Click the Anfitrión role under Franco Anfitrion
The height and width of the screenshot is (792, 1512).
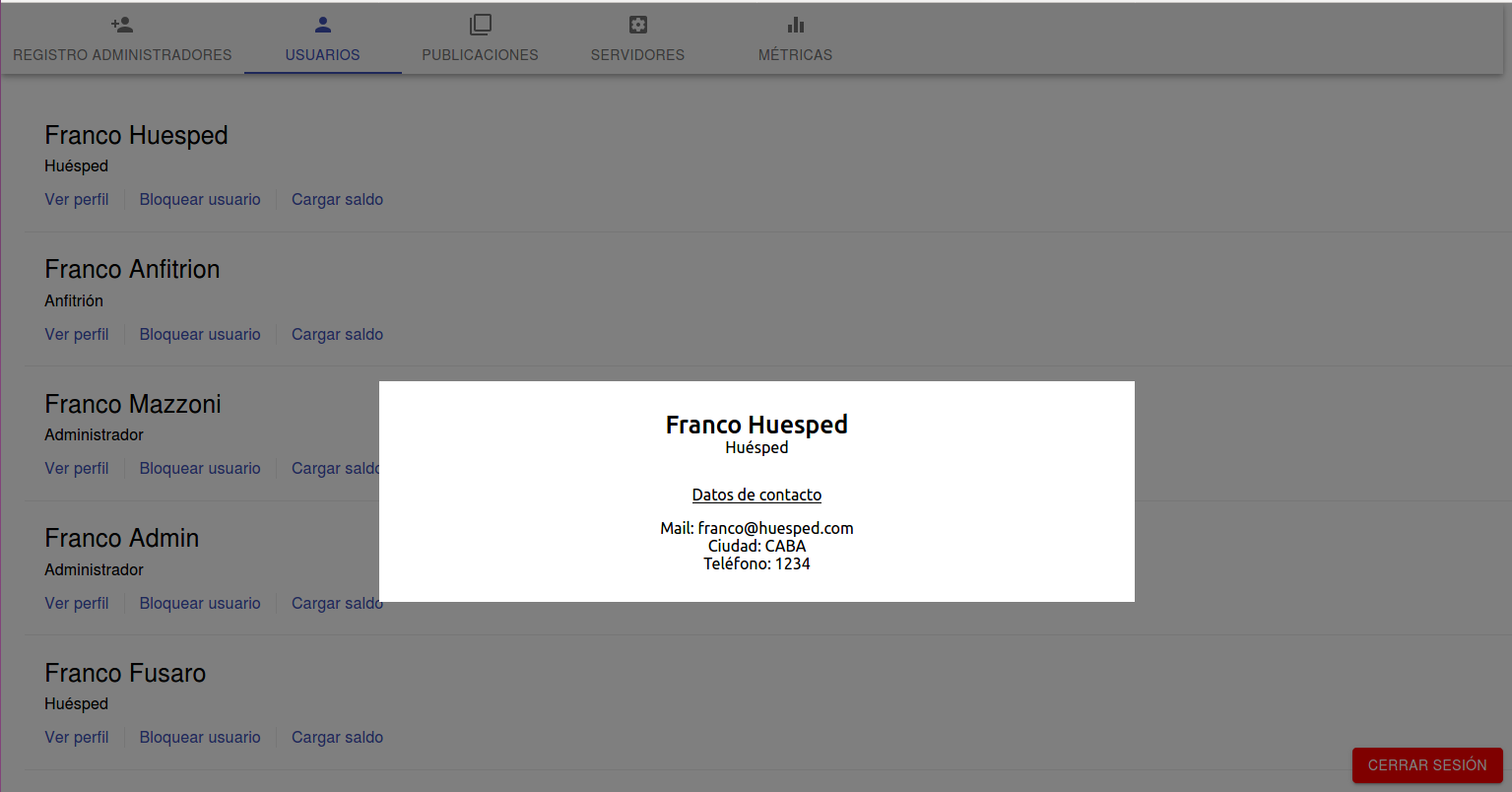click(x=74, y=300)
